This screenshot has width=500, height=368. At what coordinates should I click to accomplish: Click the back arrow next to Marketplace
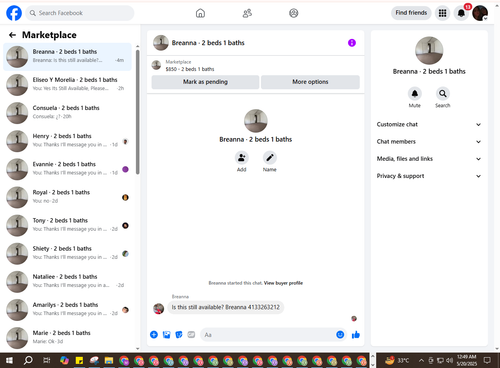tap(12, 35)
